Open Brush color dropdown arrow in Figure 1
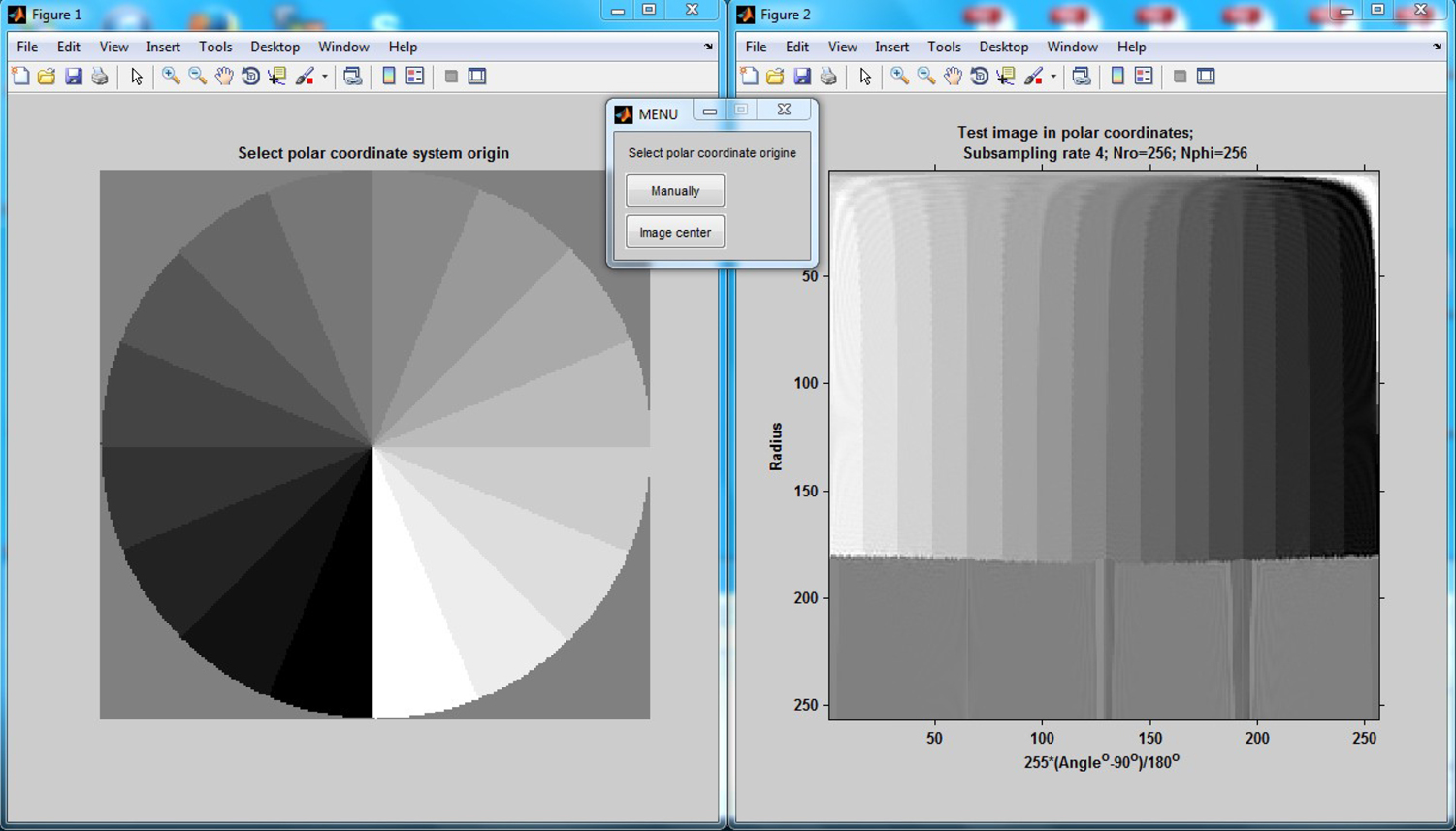The image size is (1456, 831). [x=325, y=77]
